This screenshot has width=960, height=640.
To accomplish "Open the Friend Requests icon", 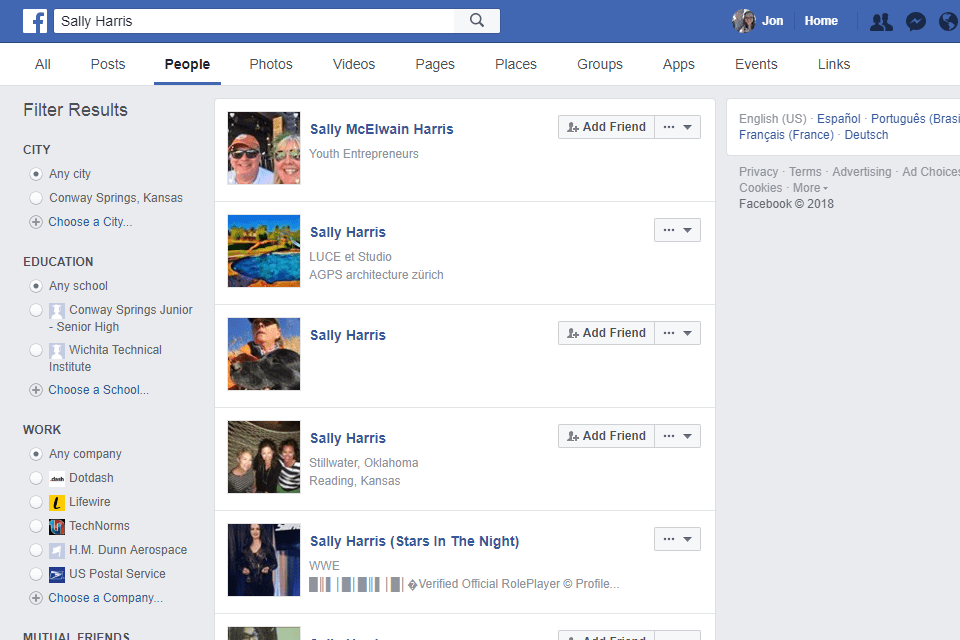I will click(881, 22).
